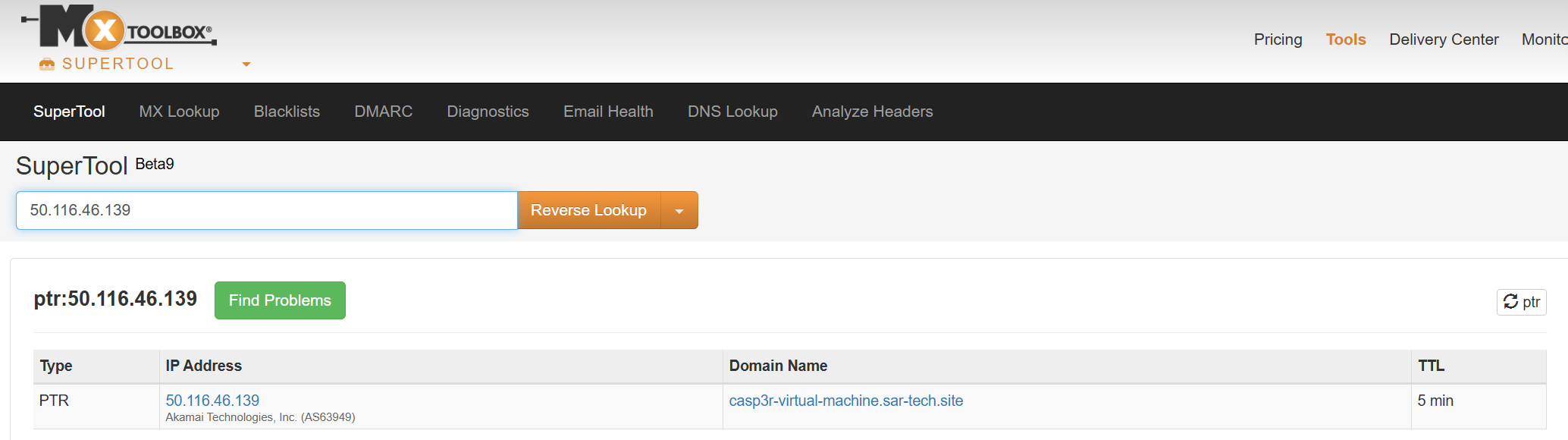Select the SuperTool tab
This screenshot has height=440, width=1568.
tap(69, 112)
